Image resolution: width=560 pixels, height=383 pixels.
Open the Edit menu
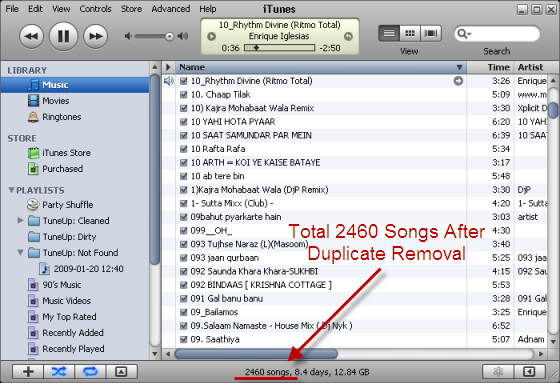point(35,9)
